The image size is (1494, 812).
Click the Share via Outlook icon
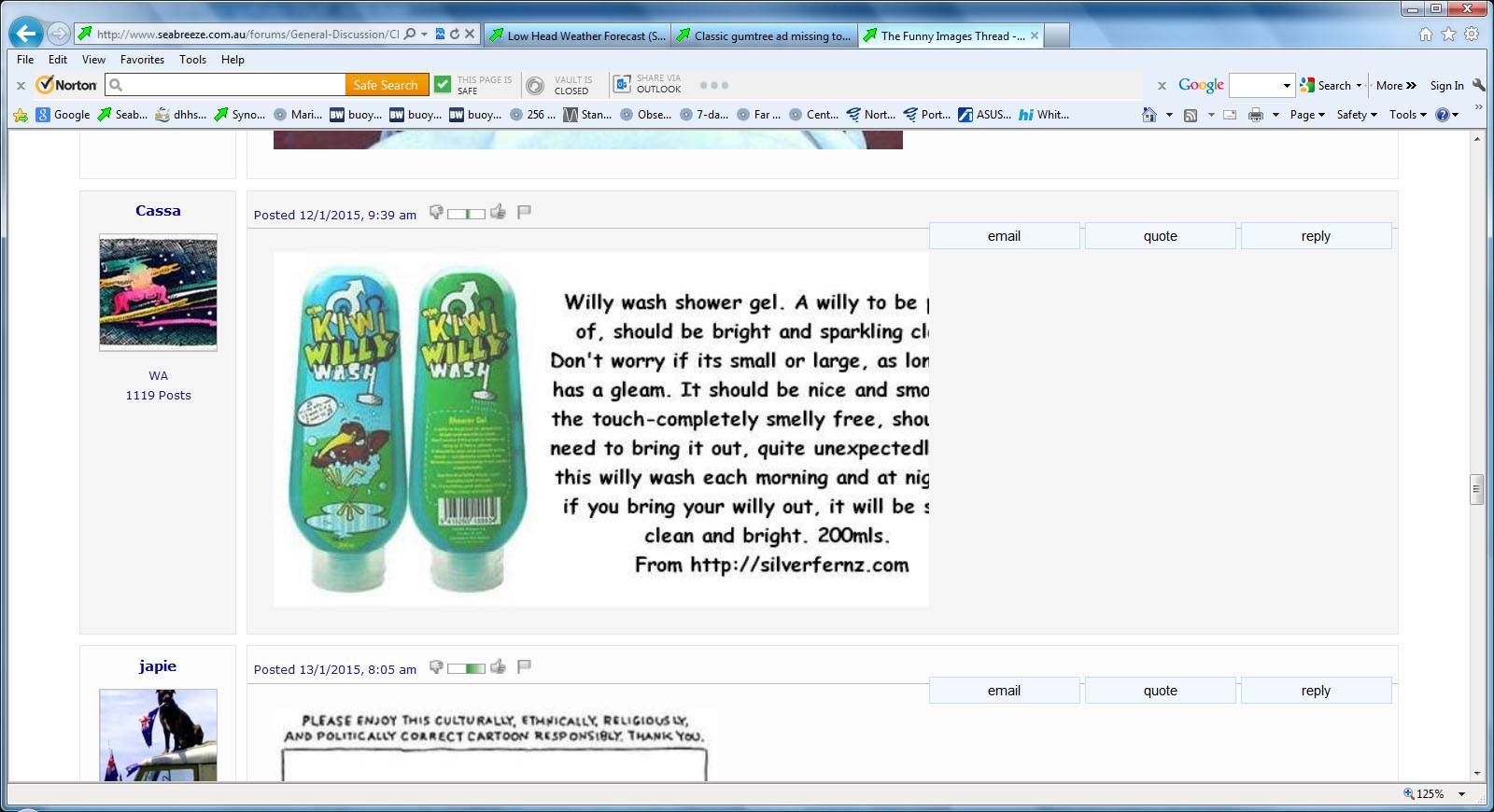point(622,86)
